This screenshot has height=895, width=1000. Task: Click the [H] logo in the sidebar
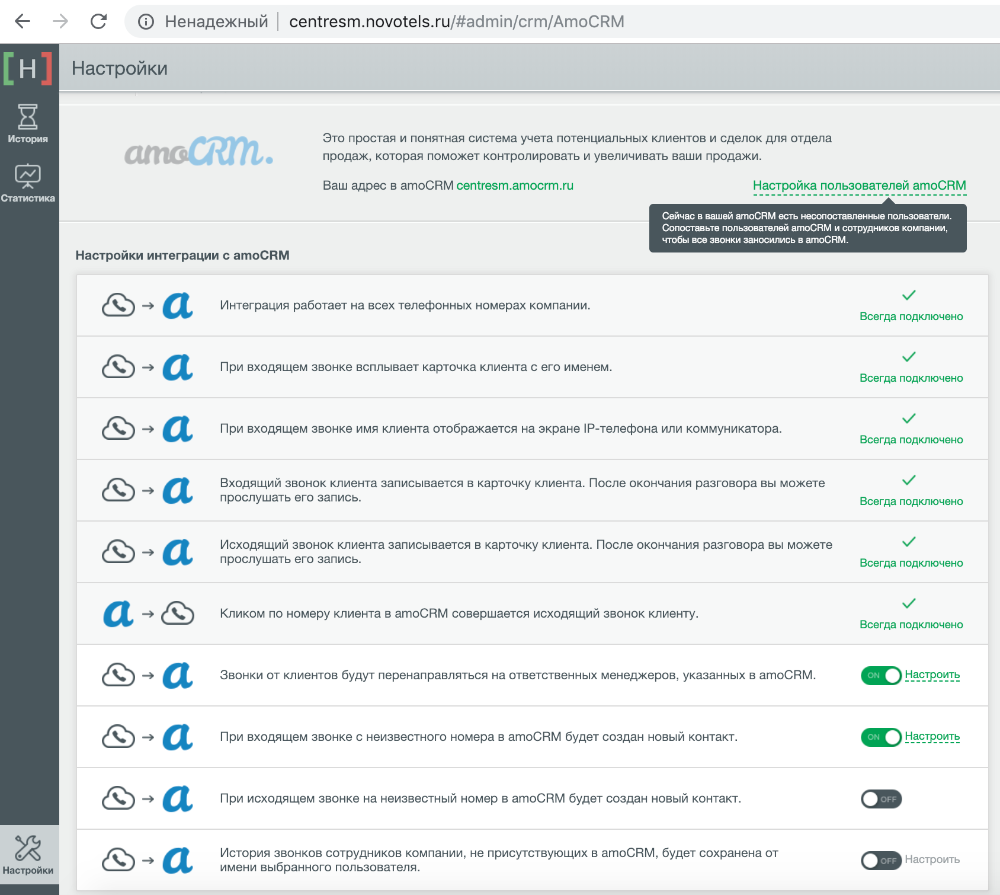[28, 68]
